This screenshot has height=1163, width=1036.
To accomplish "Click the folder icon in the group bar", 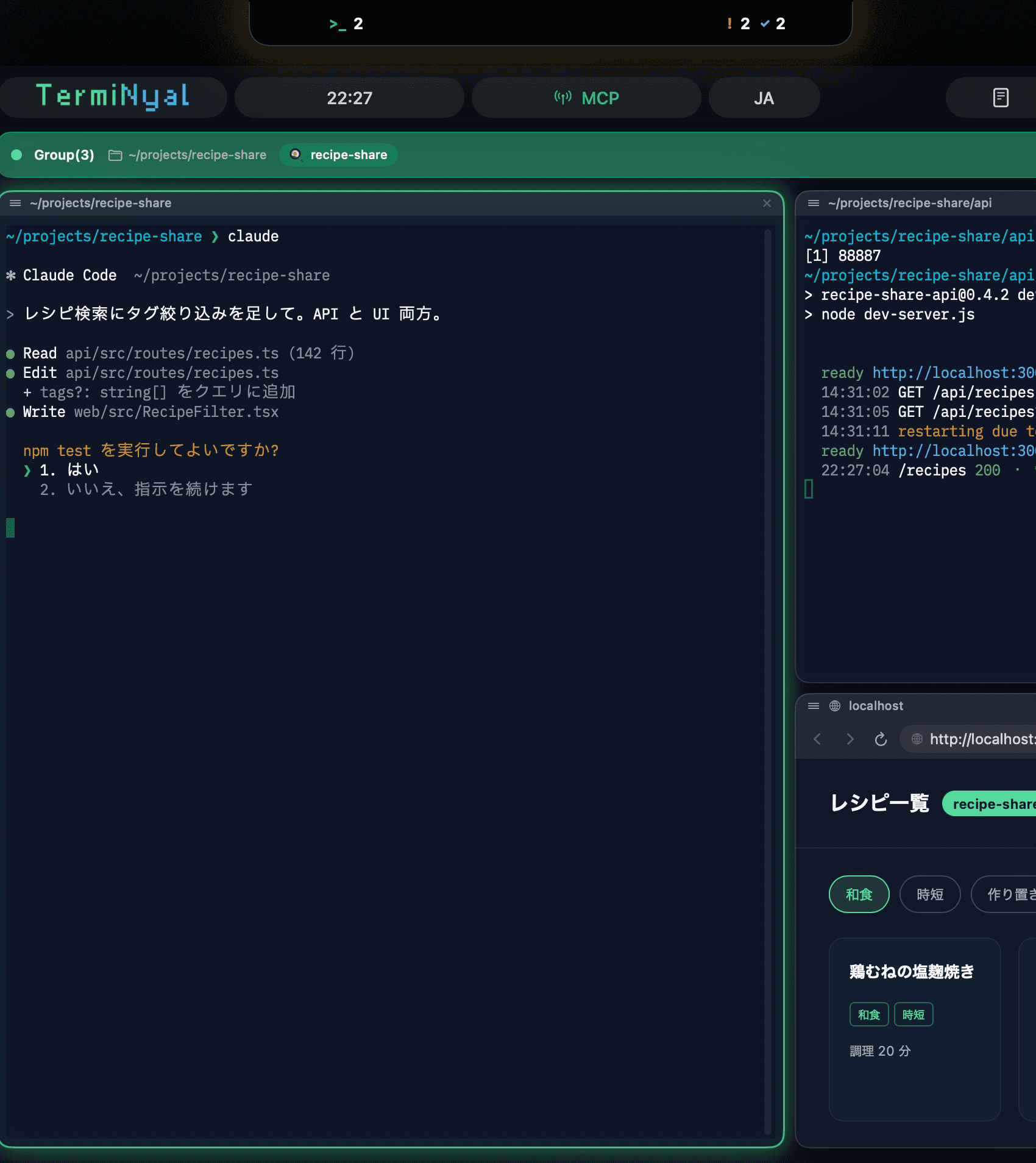I will tap(115, 155).
